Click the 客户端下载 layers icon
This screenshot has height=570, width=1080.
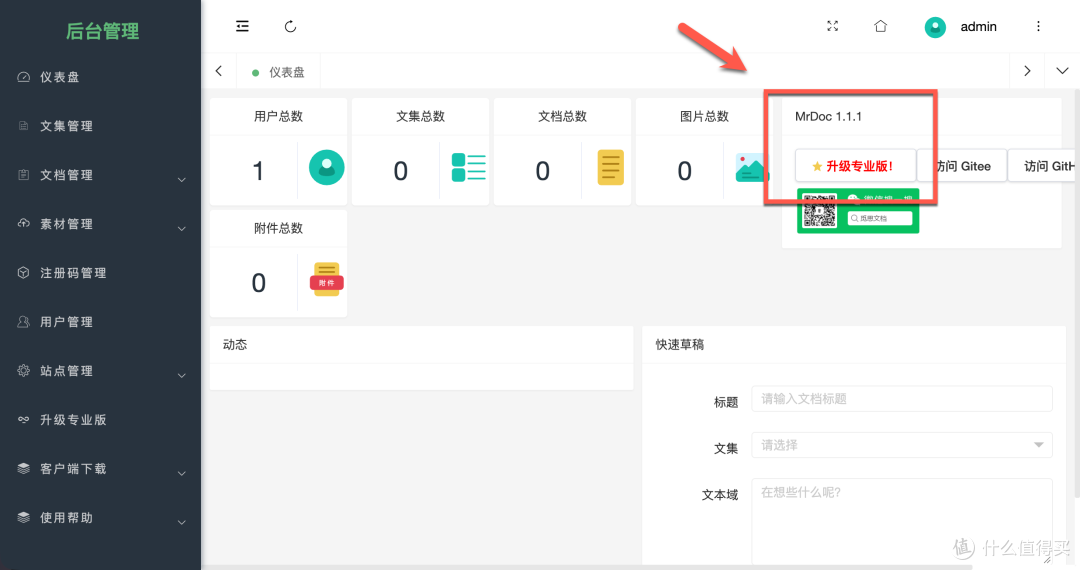click(x=23, y=468)
